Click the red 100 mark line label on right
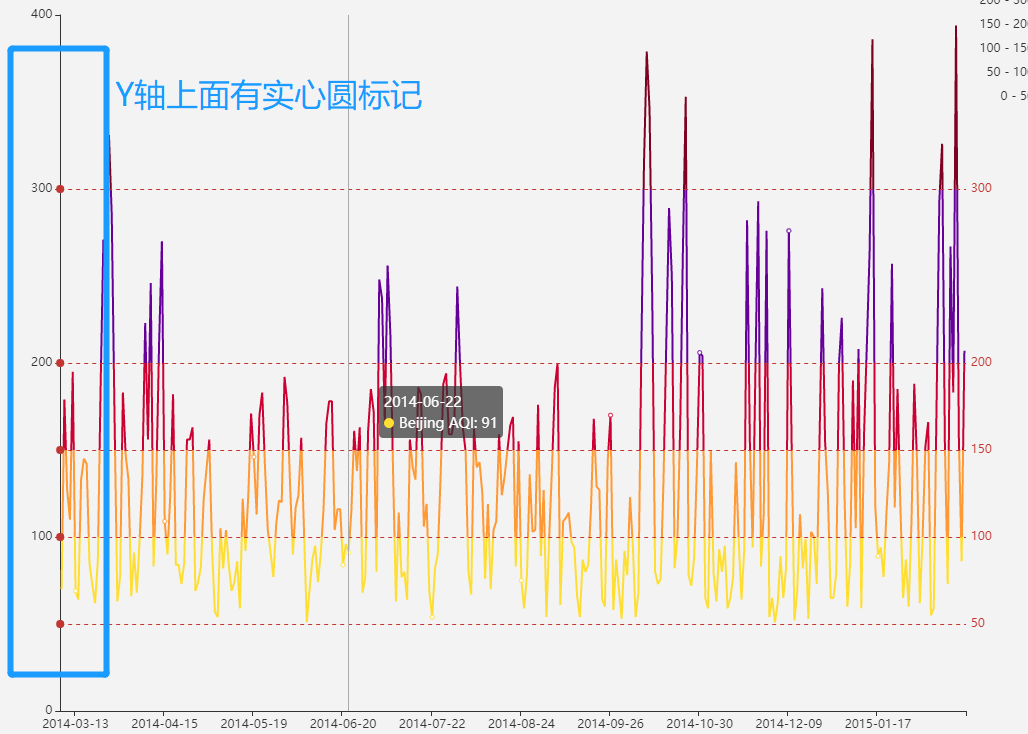The image size is (1028, 734). (x=981, y=536)
